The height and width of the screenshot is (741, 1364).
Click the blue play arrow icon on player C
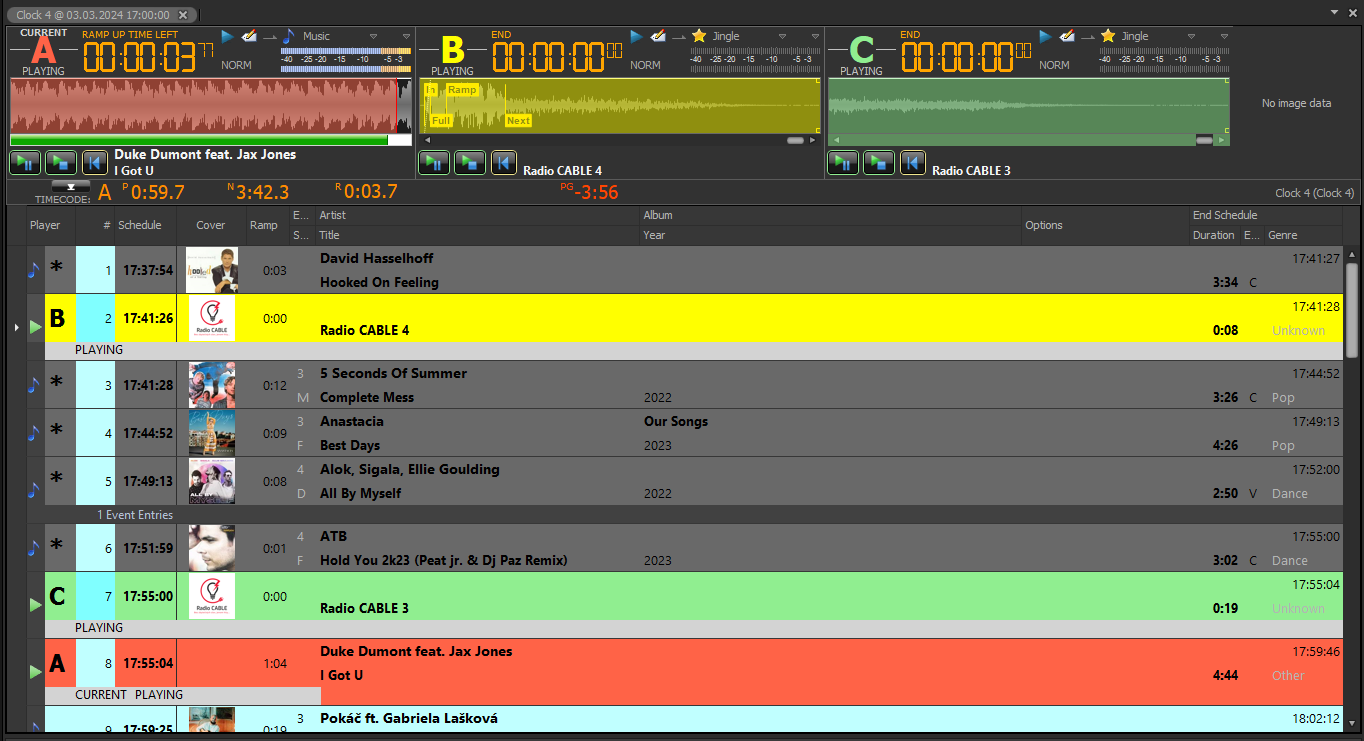(x=1046, y=36)
